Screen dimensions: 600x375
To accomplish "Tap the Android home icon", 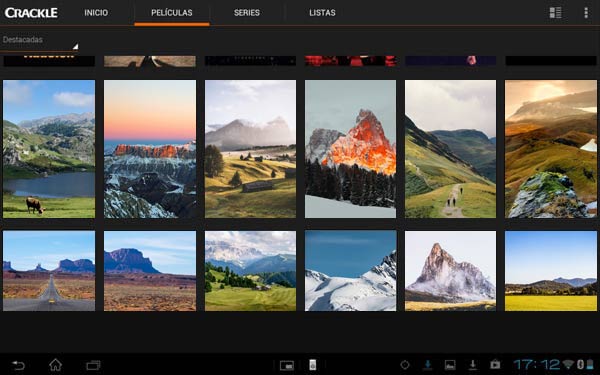I will pos(55,365).
